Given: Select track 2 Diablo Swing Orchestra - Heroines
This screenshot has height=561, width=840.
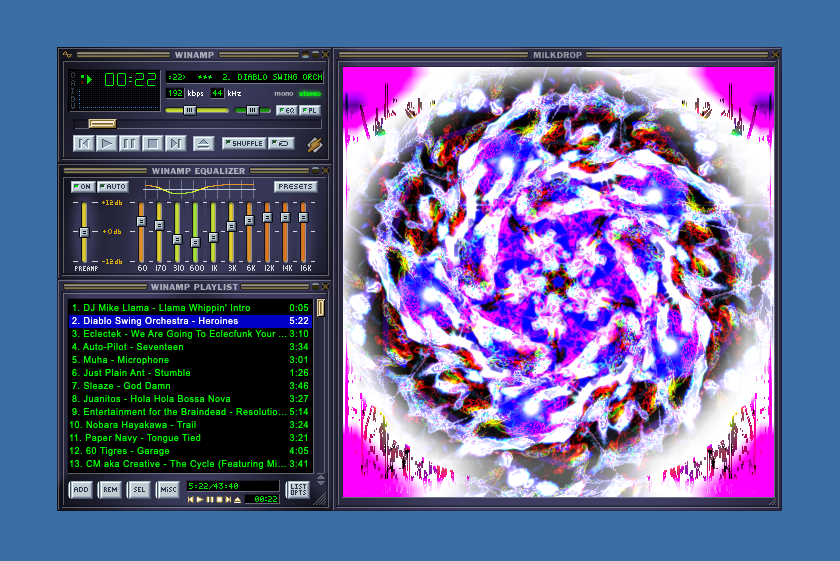Looking at the screenshot, I should pos(190,321).
